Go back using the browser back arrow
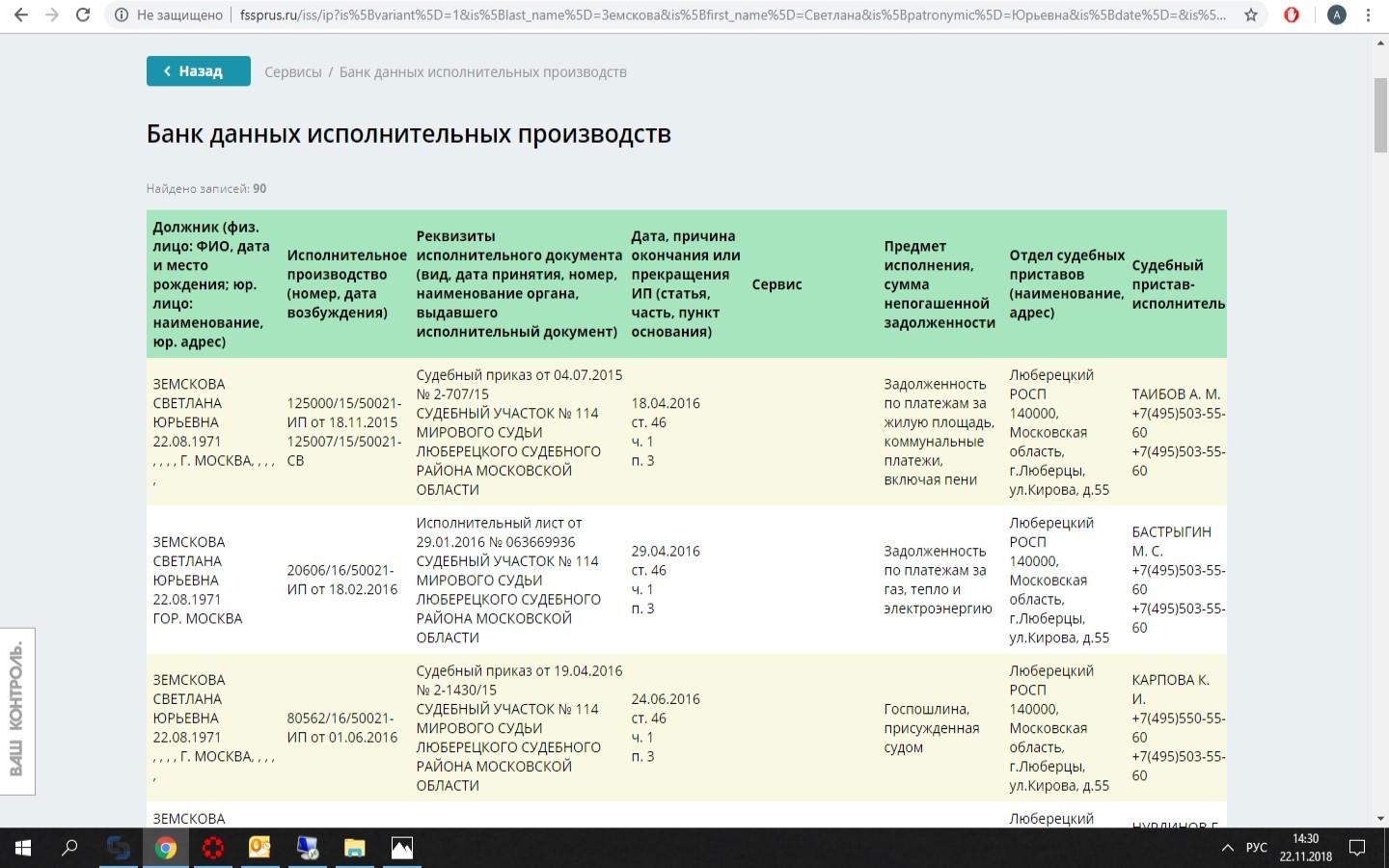Image resolution: width=1389 pixels, height=868 pixels. pos(20,15)
